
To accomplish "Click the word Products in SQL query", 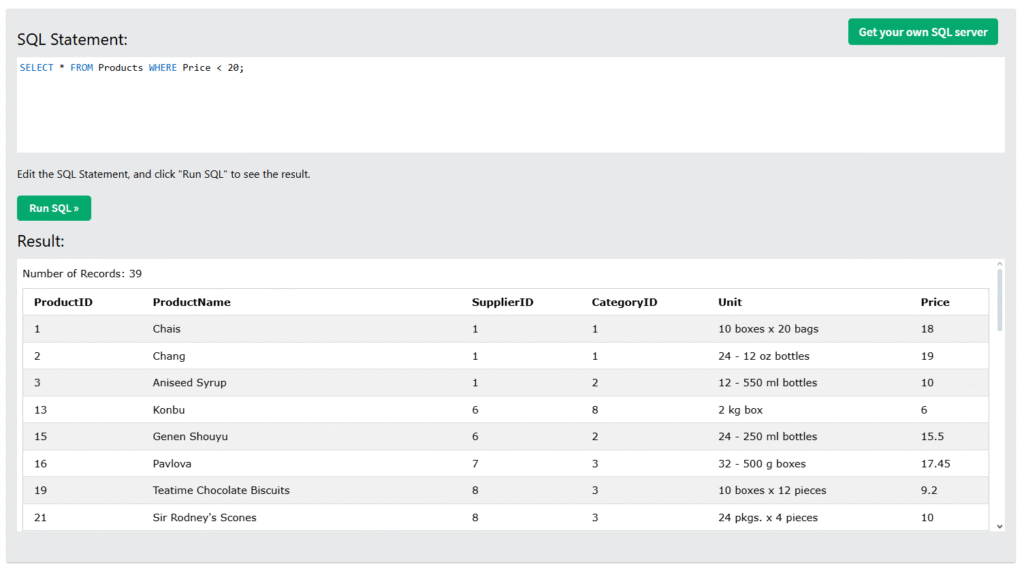I will pos(120,68).
